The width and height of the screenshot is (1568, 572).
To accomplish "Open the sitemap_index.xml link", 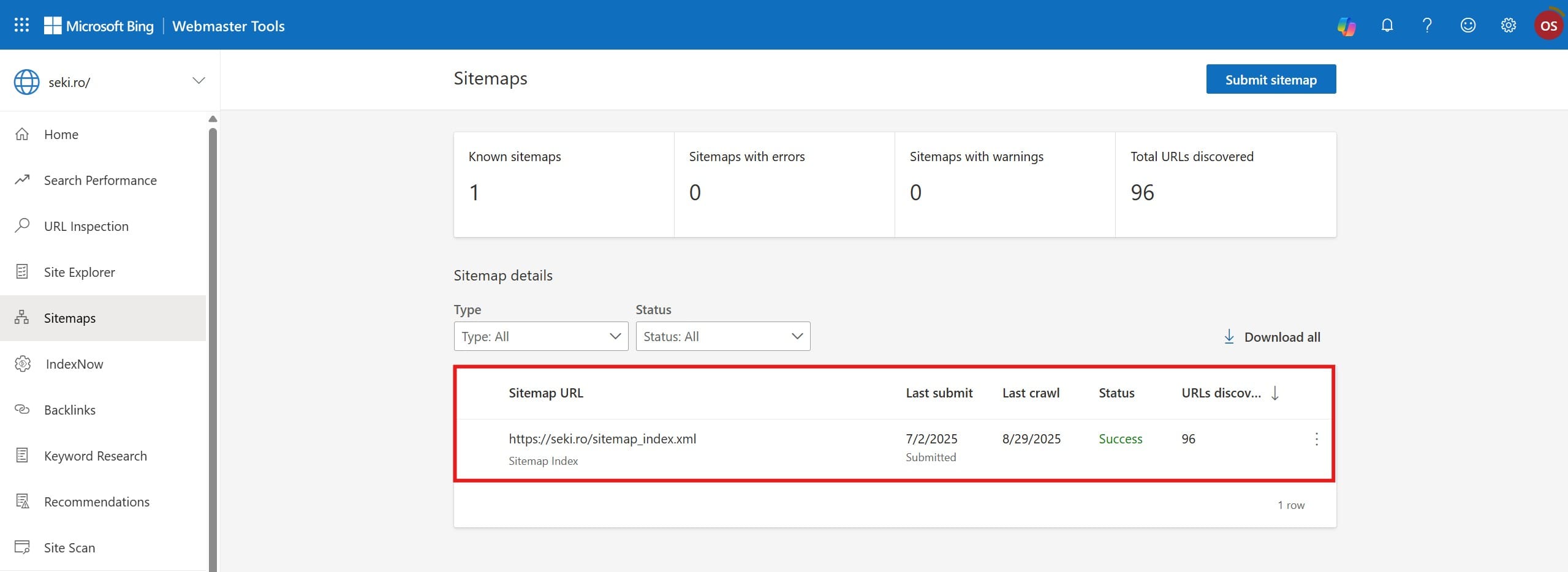I will pos(602,438).
